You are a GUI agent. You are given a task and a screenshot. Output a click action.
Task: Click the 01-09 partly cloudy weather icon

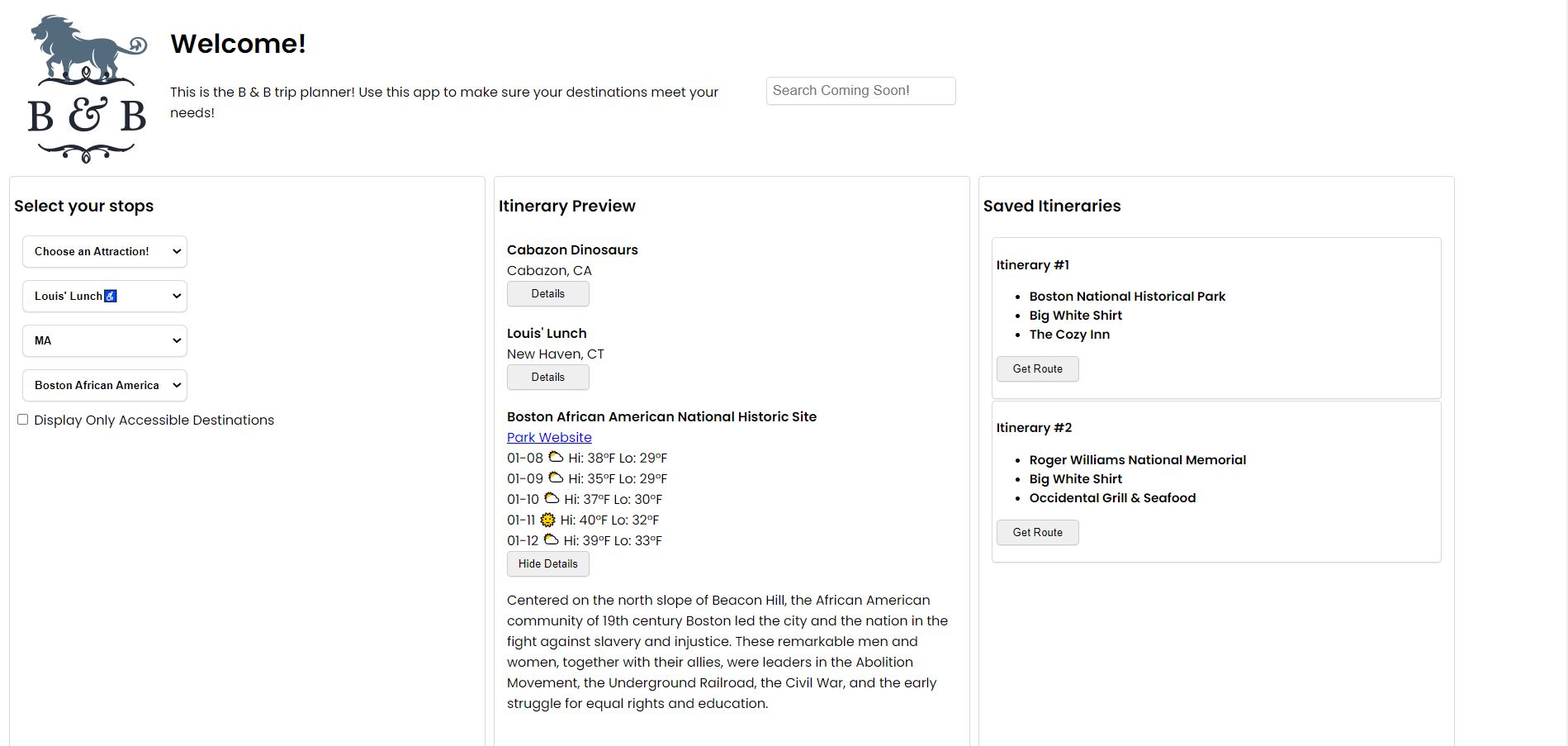(556, 478)
